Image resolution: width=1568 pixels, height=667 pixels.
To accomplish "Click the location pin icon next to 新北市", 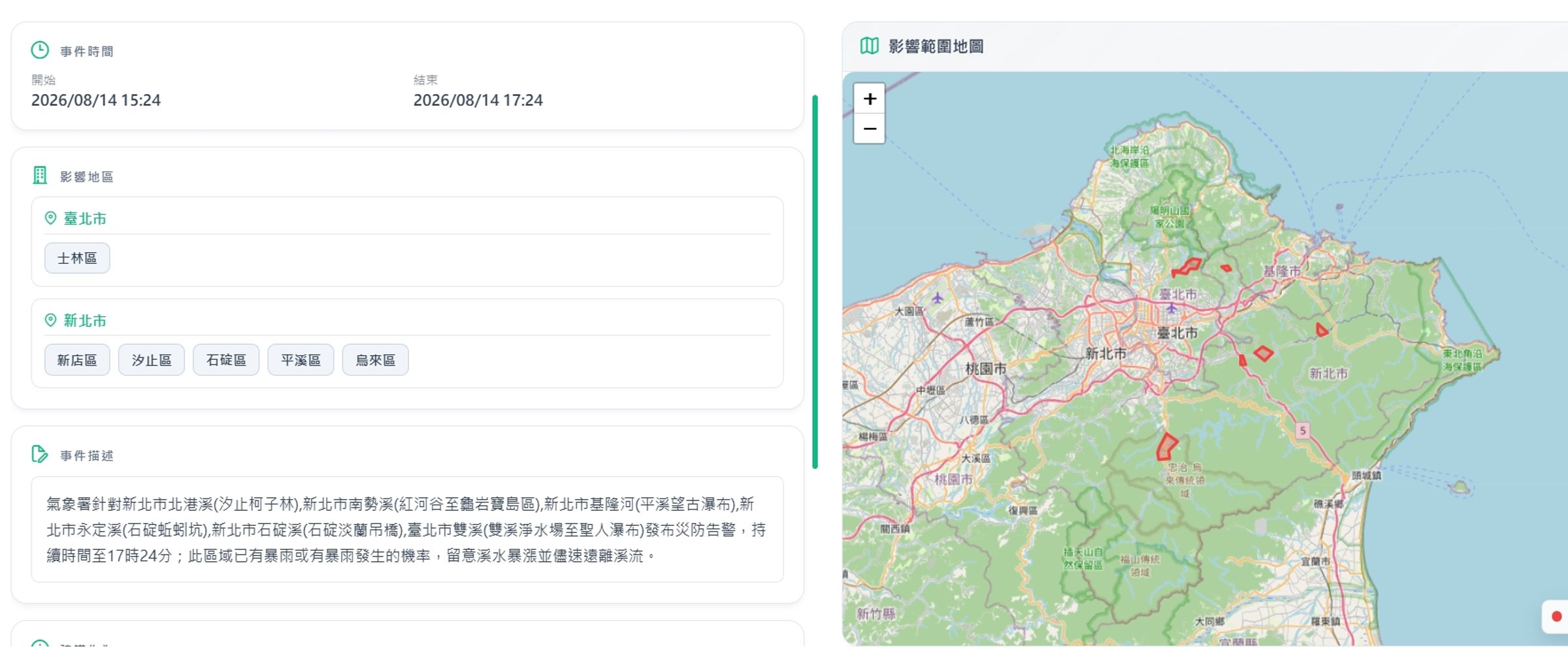I will [x=50, y=320].
